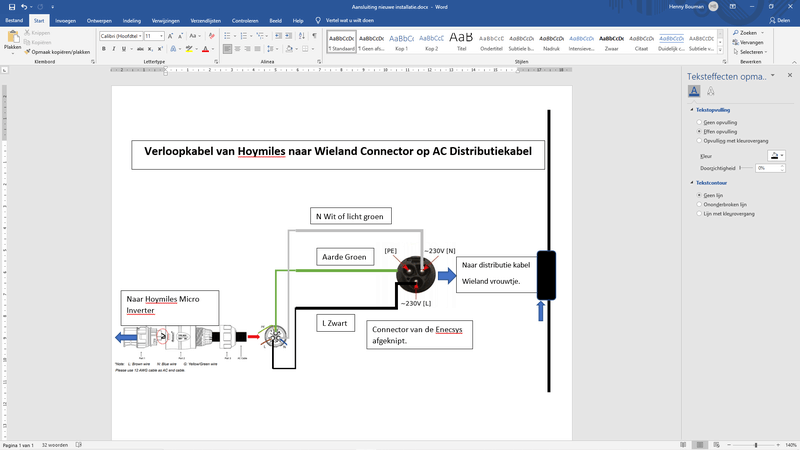Switch to the Ontwerpen tab
Viewport: 800px width, 450px height.
click(x=99, y=21)
